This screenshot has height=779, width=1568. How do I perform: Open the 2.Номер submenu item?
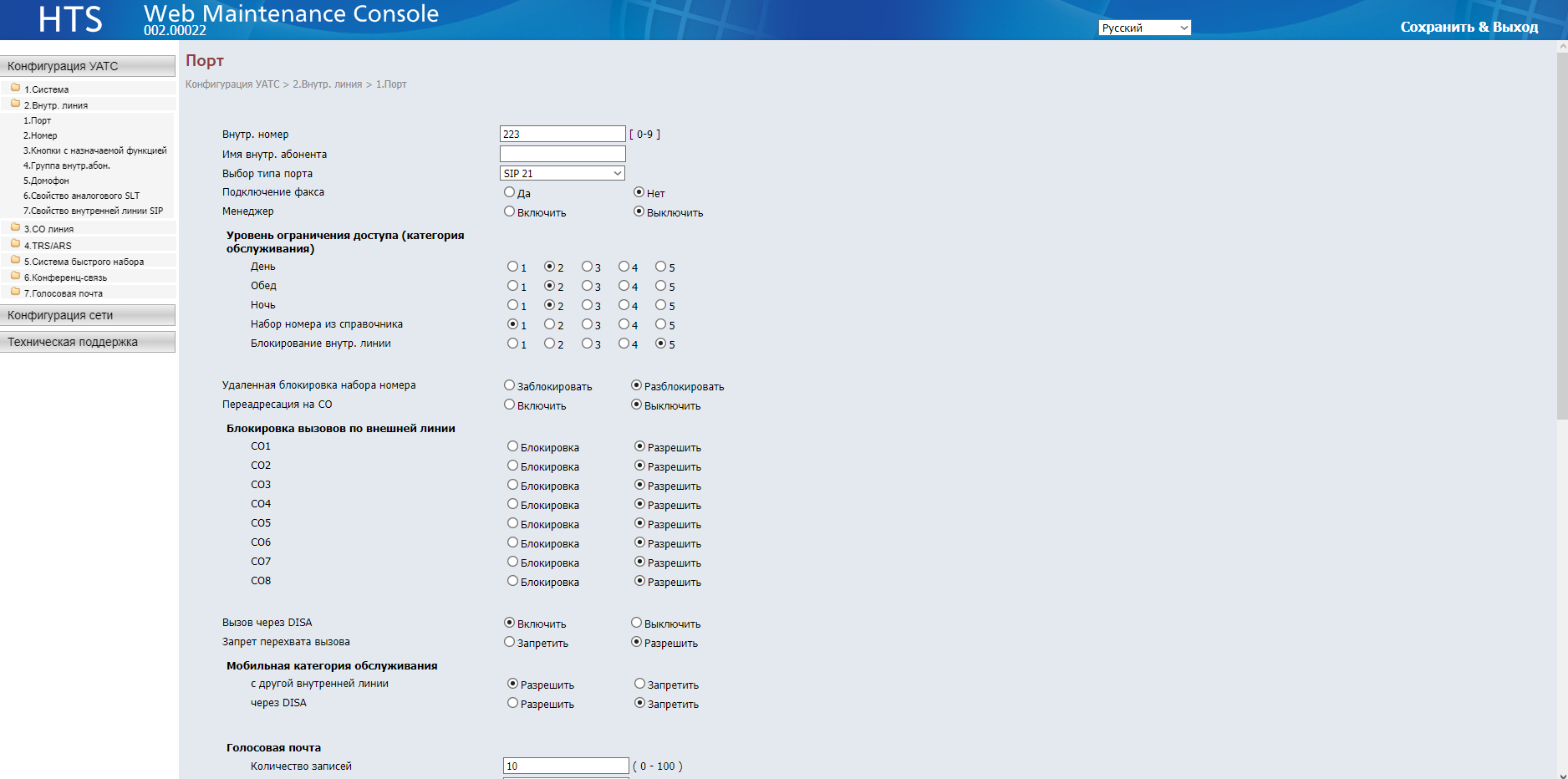40,135
